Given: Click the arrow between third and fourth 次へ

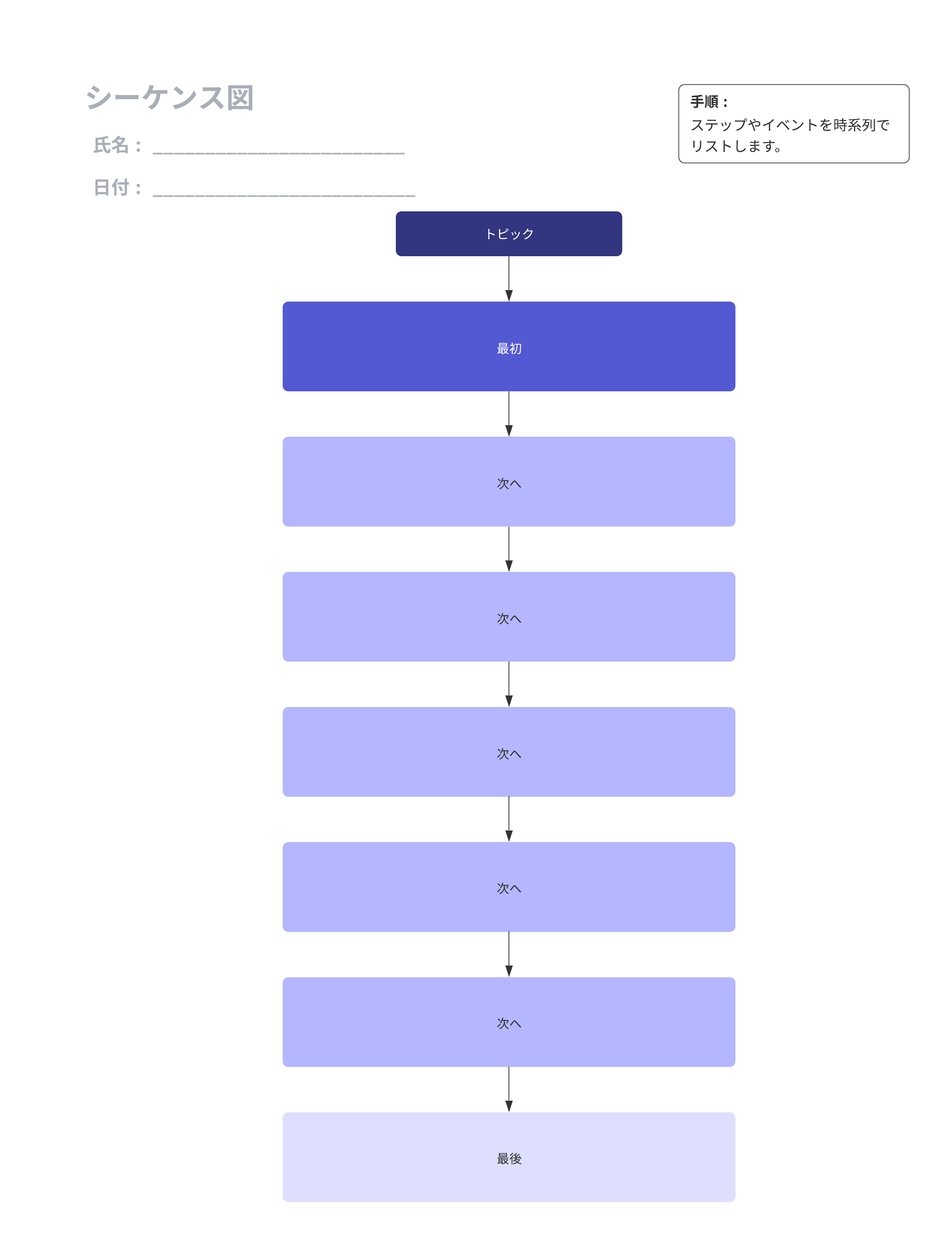Looking at the screenshot, I should (509, 819).
